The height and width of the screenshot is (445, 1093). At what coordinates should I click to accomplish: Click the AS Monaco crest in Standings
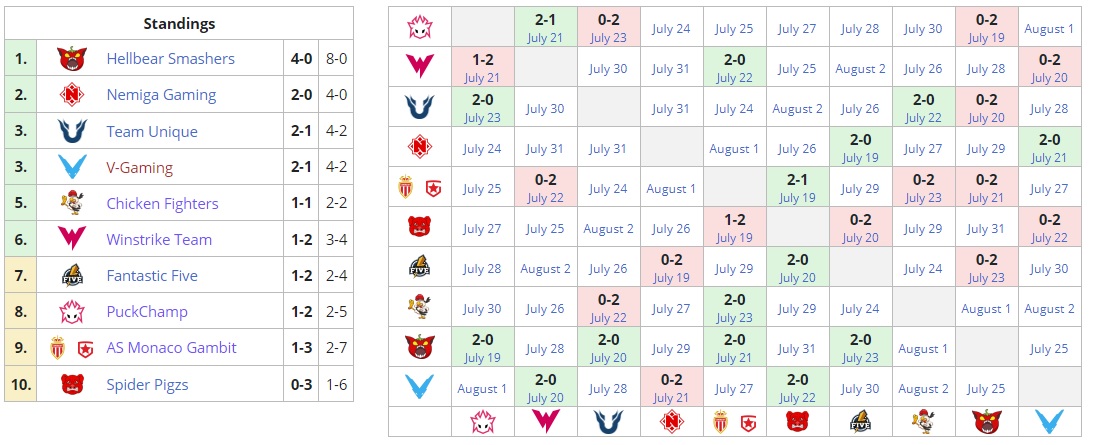[56, 348]
